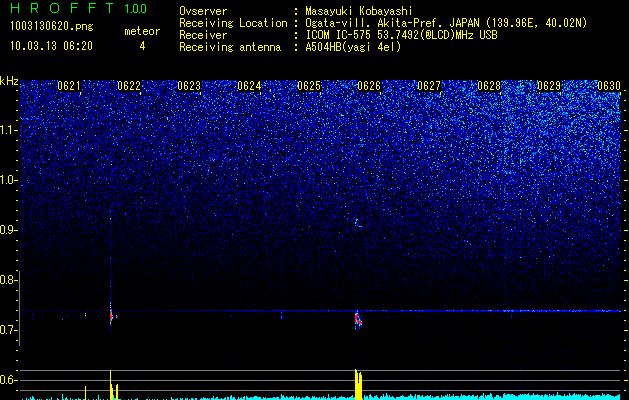Click antenna value A504HB(yagi 4el)
Screen dimensions: 629x400
(x=353, y=47)
